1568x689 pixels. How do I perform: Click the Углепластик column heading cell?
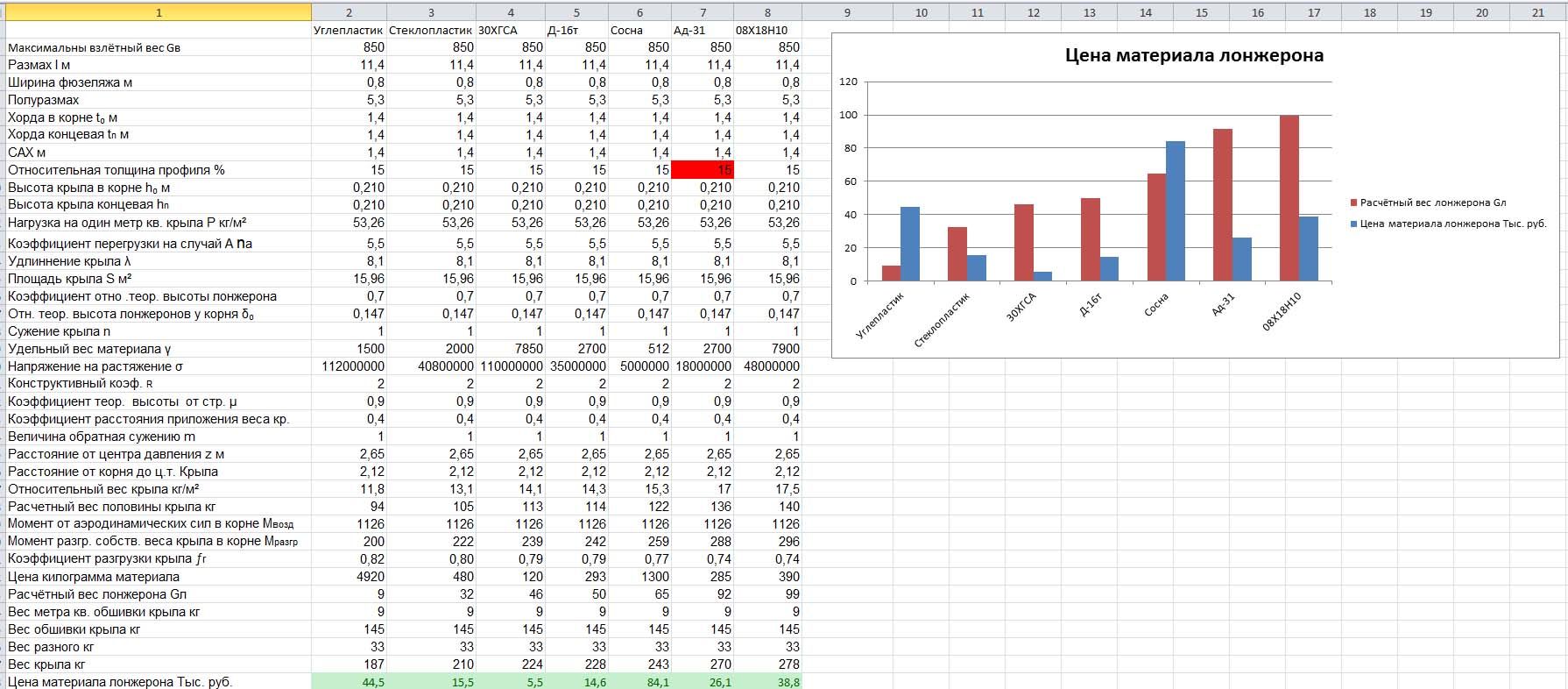coord(349,30)
